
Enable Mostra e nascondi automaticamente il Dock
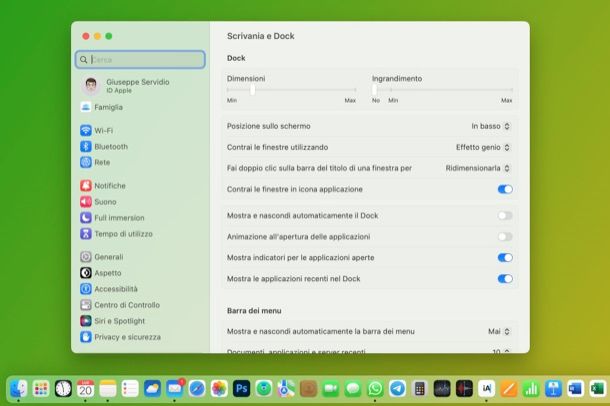(505, 215)
